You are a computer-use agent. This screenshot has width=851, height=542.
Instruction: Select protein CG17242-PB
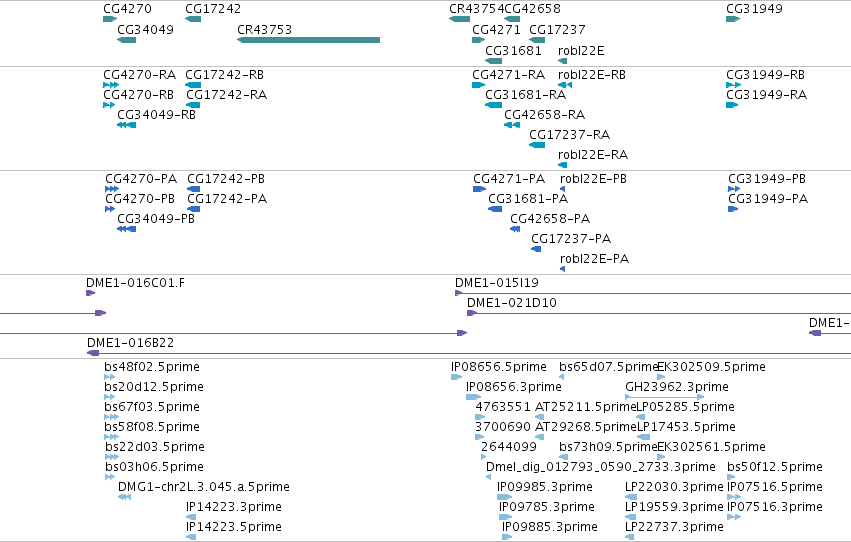[x=226, y=178]
